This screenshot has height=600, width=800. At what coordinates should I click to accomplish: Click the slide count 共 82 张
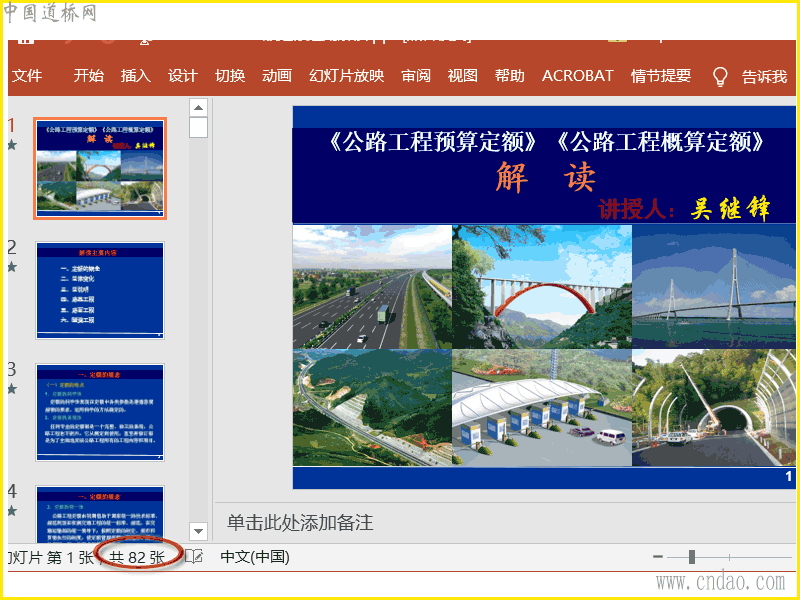(137, 558)
